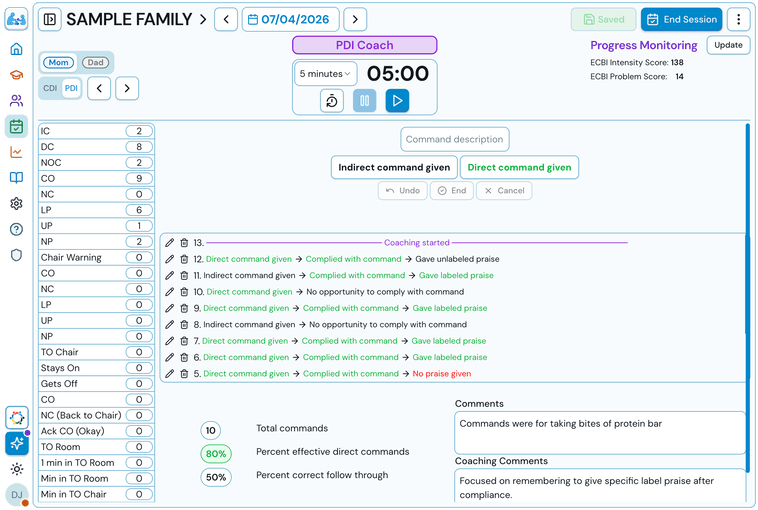Switch to PDI mode
The image size is (758, 510).
(71, 88)
